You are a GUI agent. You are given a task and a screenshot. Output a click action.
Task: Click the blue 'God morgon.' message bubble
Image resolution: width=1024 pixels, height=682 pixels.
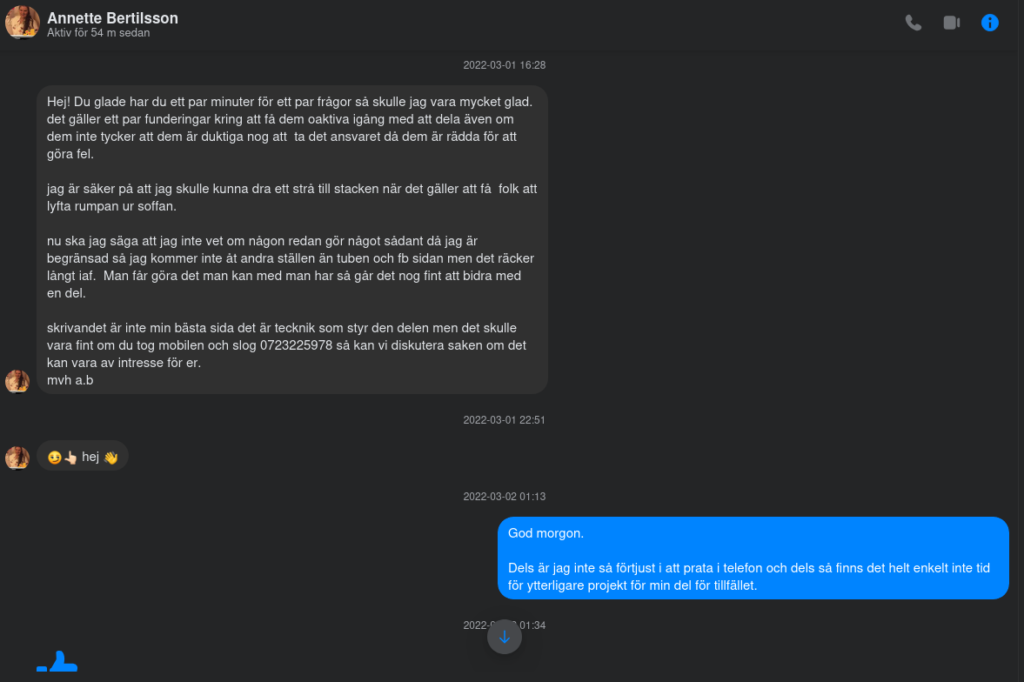[x=753, y=559]
